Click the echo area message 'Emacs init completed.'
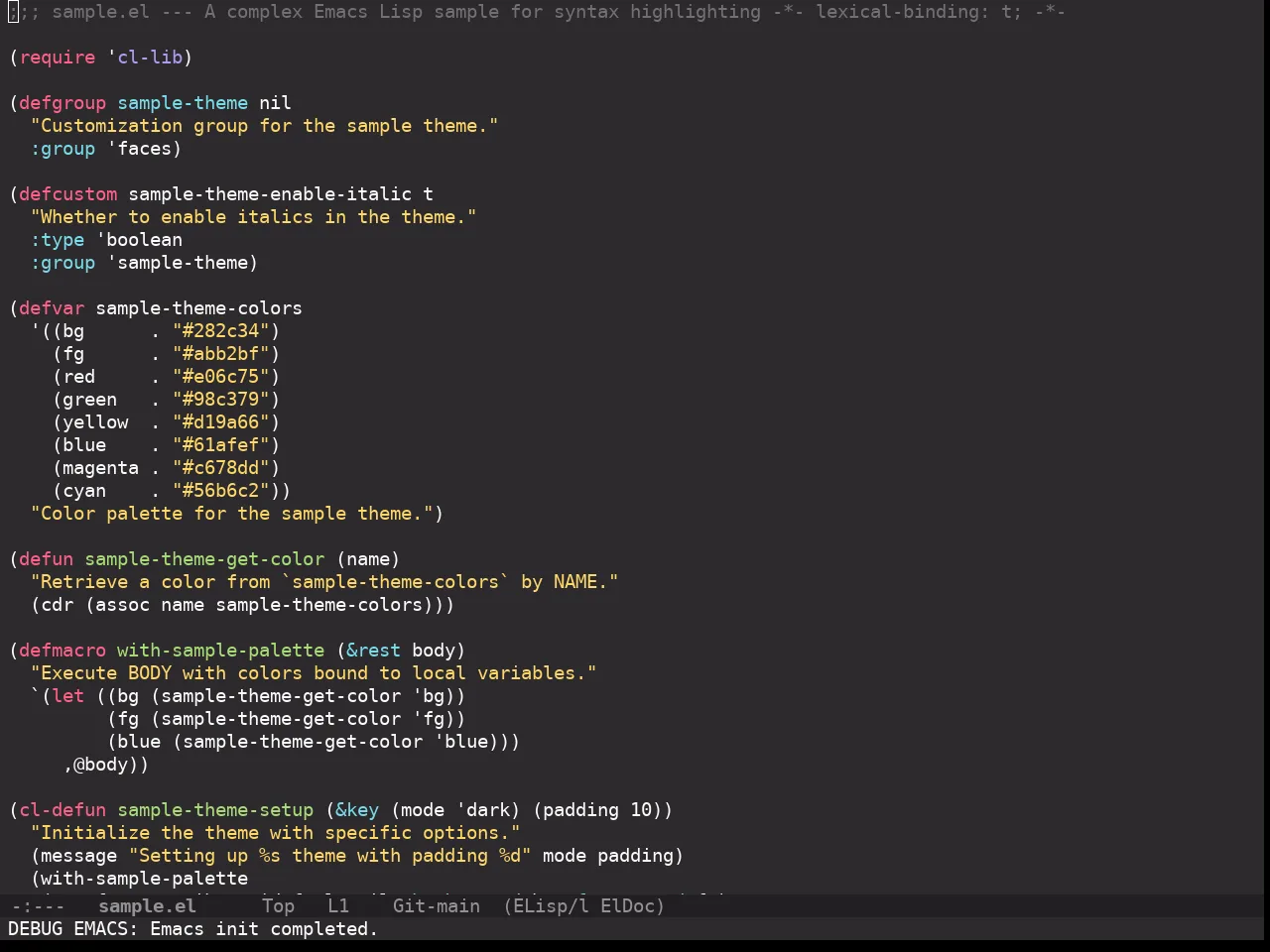 click(264, 929)
